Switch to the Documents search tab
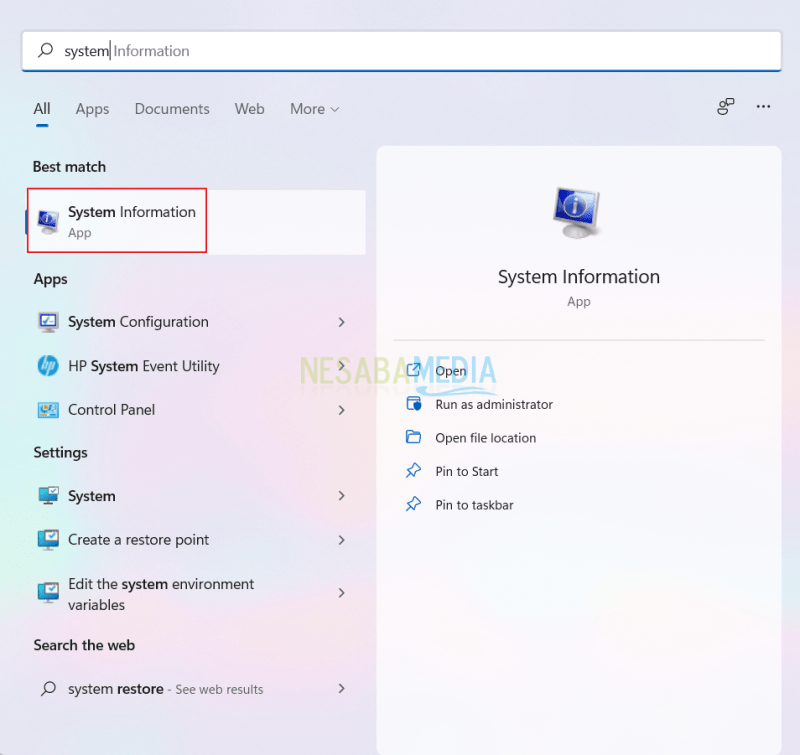Viewport: 800px width, 755px height. point(172,109)
